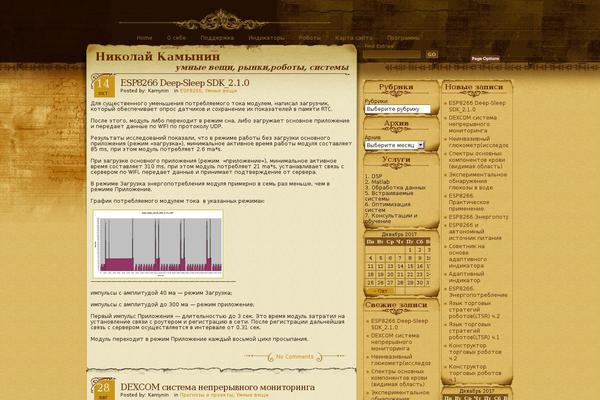Click Умные вещи category of the first post
The width and height of the screenshot is (600, 400).
click(x=221, y=91)
